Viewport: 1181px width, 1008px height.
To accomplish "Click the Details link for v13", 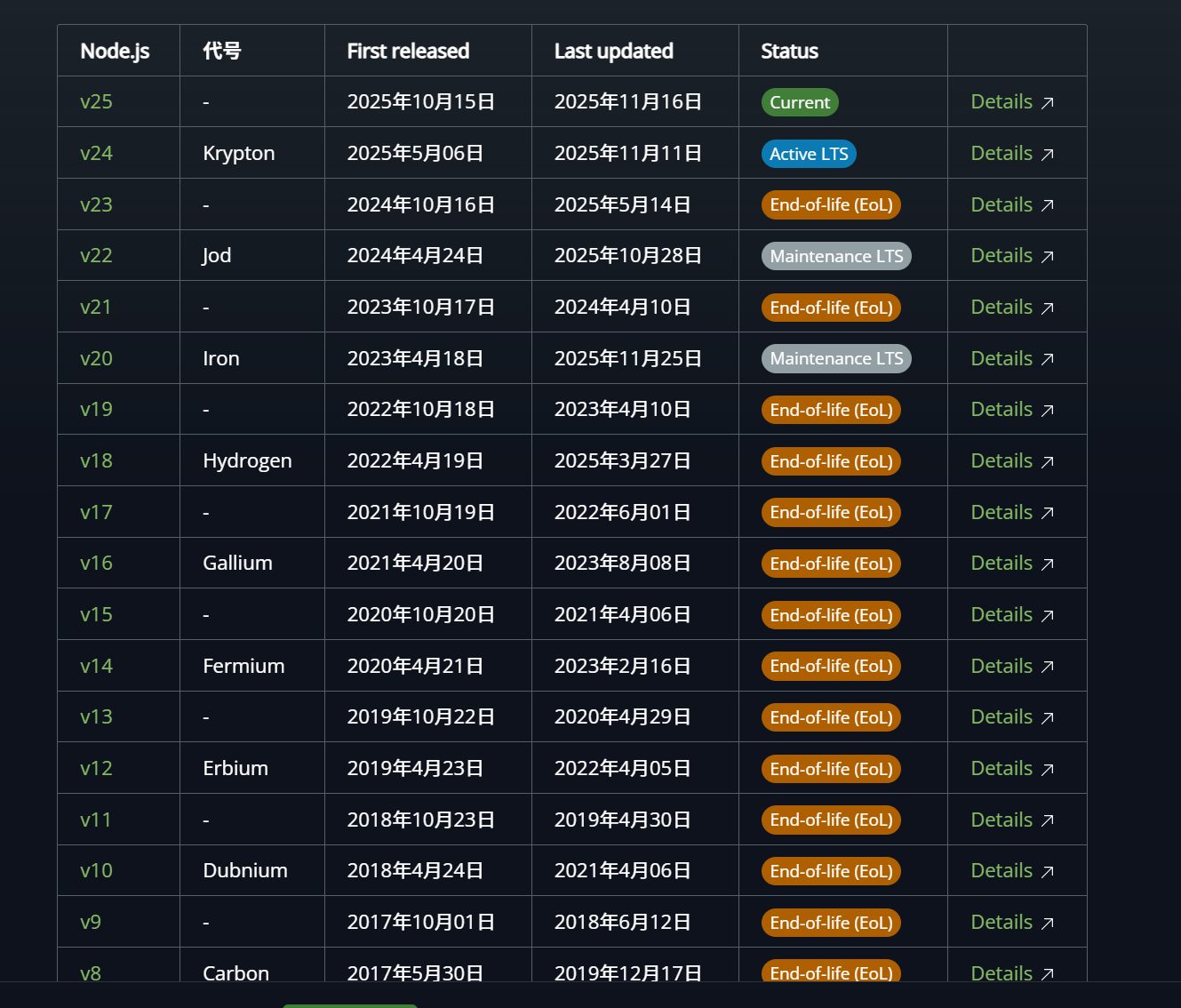I will 1012,716.
